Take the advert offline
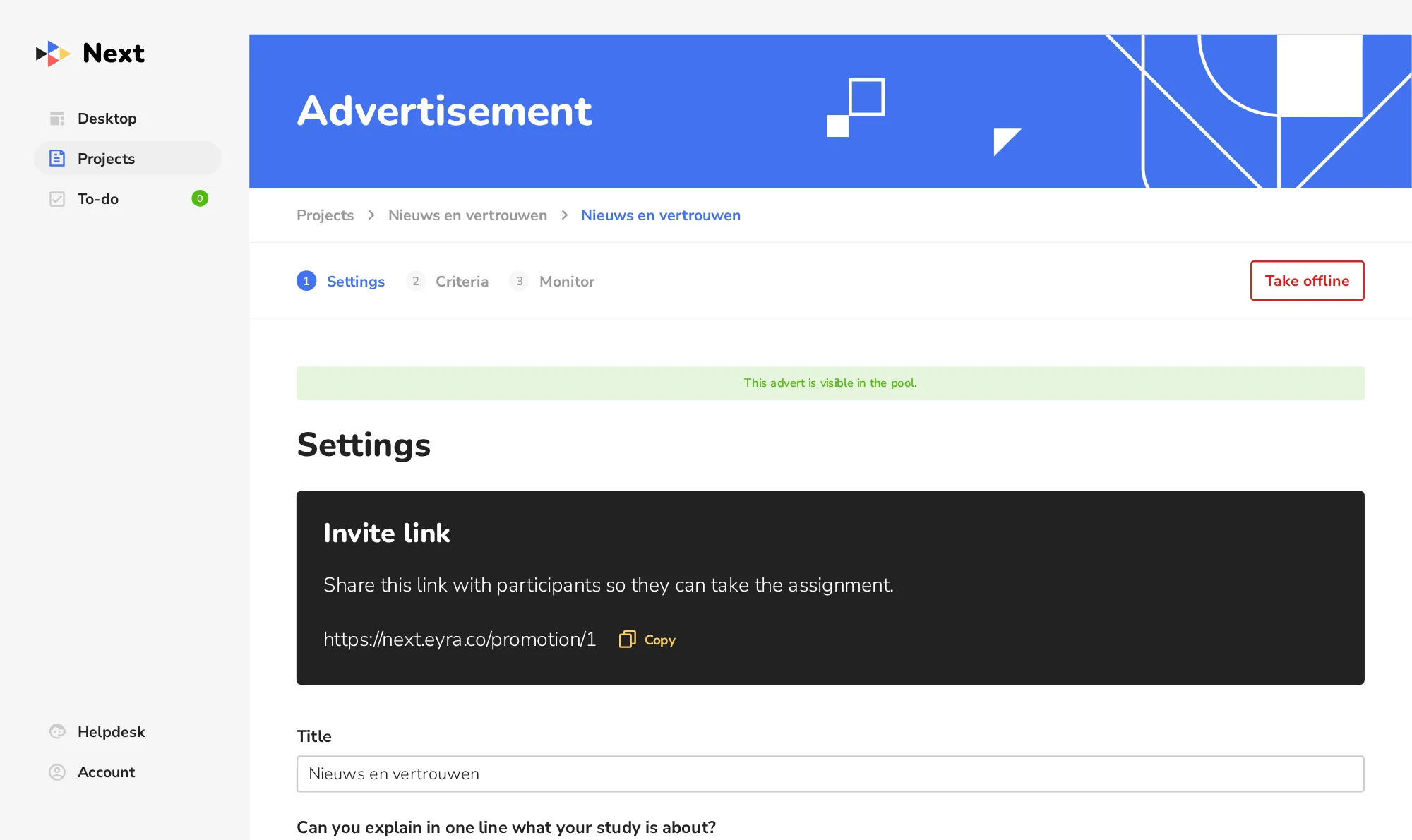Screen dimensions: 1412x840 (x=1307, y=281)
